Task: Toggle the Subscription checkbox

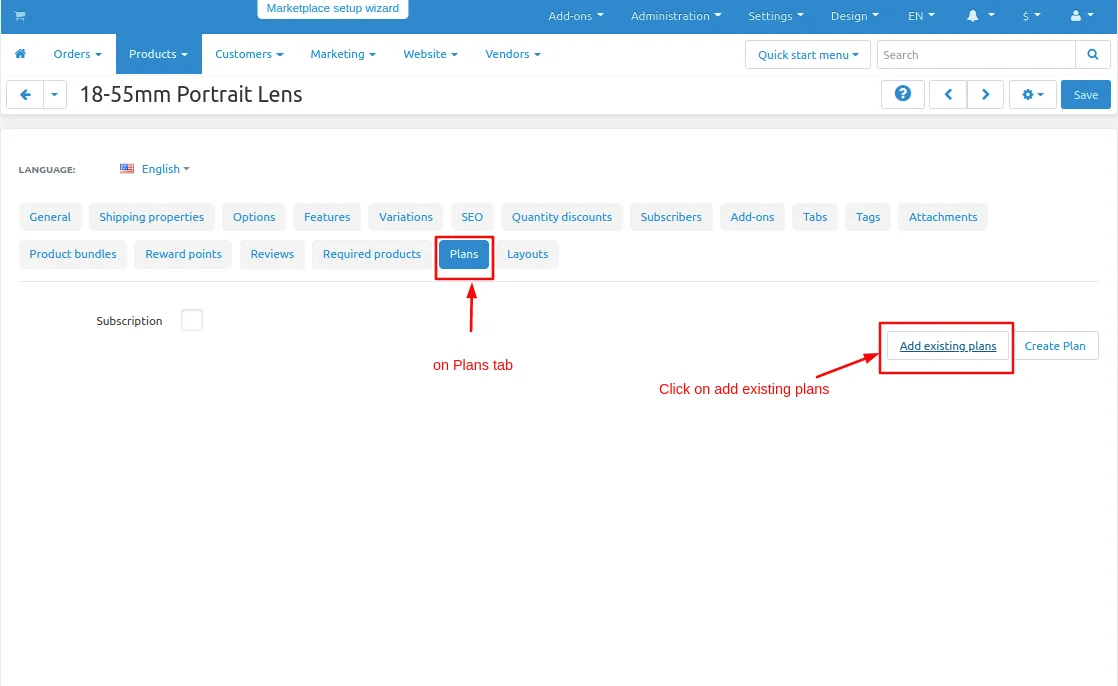Action: click(x=192, y=320)
